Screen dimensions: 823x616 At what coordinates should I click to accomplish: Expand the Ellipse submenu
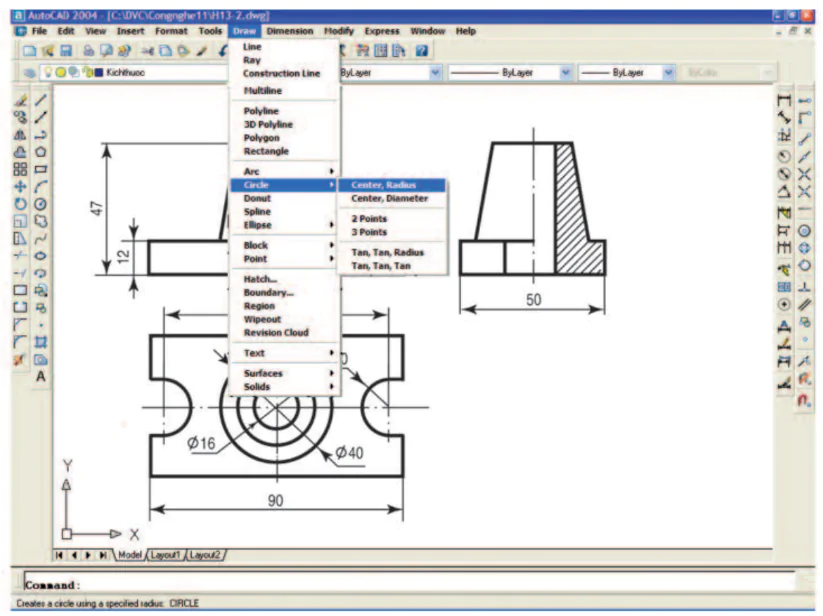pyautogui.click(x=284, y=225)
